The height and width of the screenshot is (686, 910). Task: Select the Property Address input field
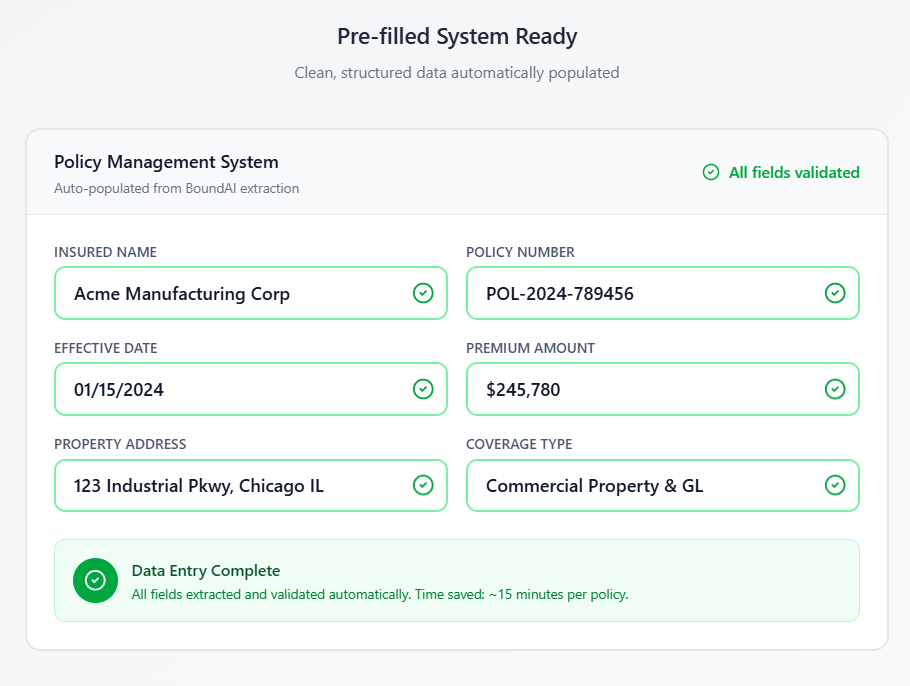point(230,485)
